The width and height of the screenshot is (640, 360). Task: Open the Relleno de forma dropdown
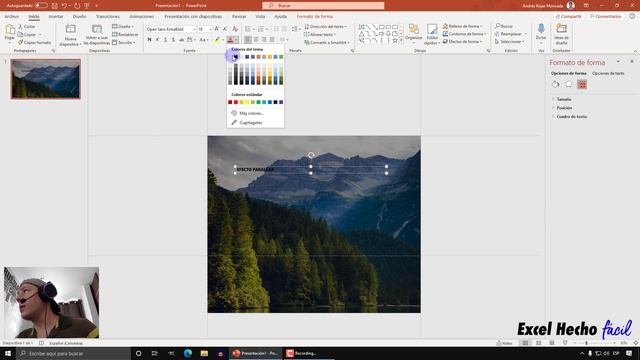coord(463,26)
